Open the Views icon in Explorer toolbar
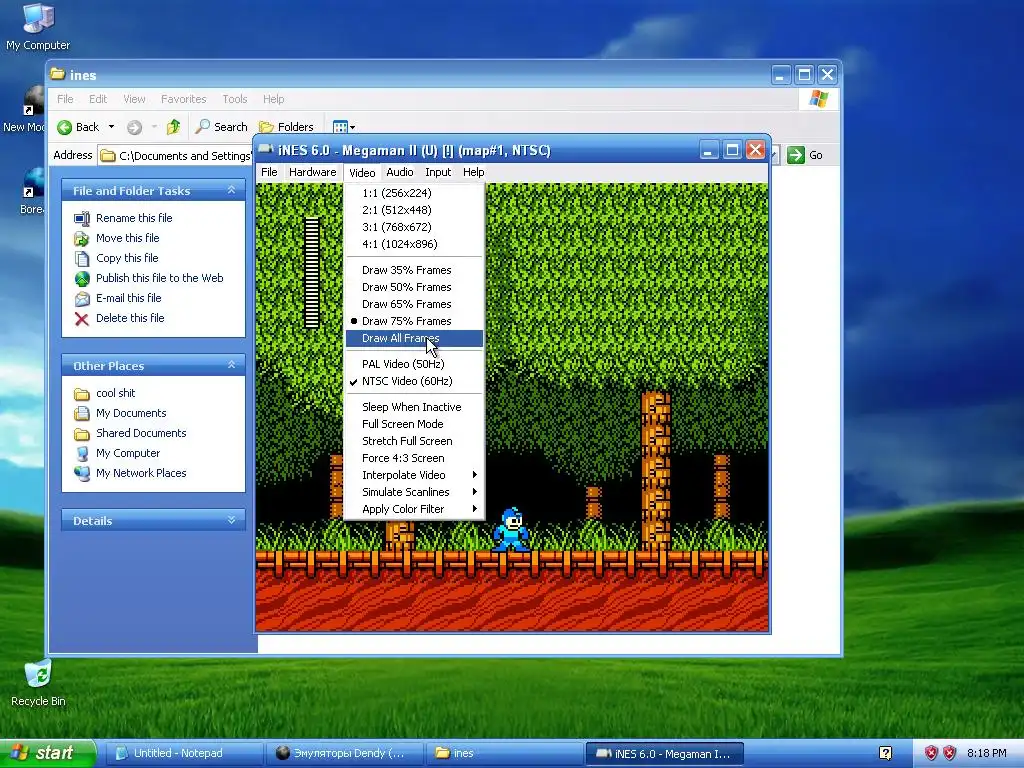This screenshot has width=1024, height=768. point(340,127)
